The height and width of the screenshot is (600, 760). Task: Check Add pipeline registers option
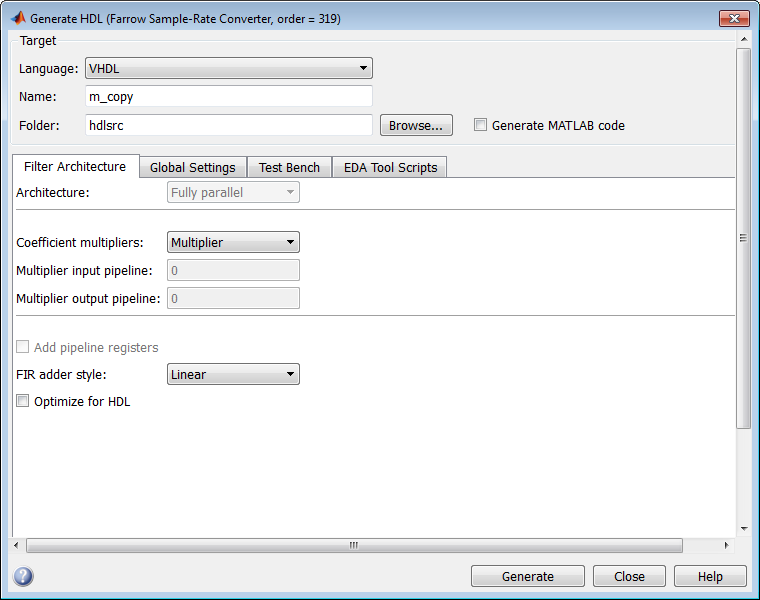tap(22, 347)
